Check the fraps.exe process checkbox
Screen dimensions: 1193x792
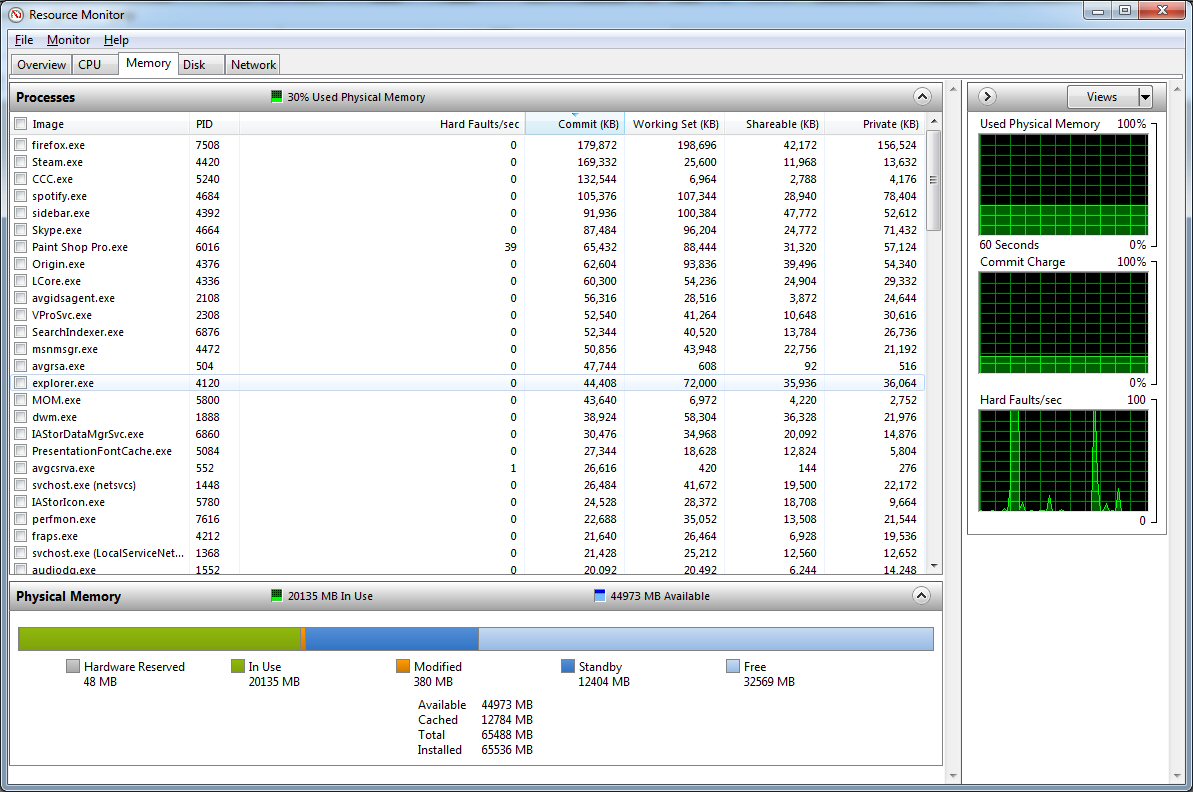coord(21,536)
